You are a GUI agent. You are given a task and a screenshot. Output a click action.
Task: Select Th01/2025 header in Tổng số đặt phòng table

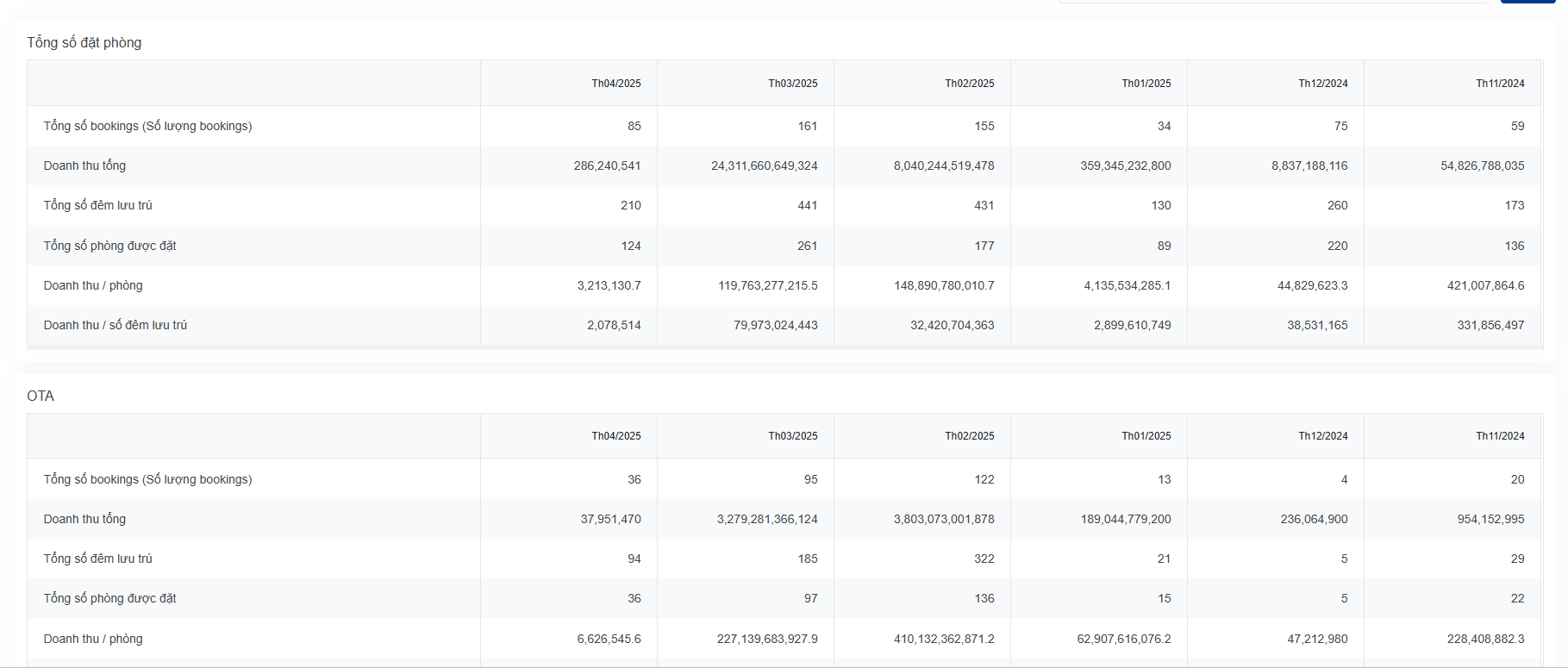click(1146, 84)
